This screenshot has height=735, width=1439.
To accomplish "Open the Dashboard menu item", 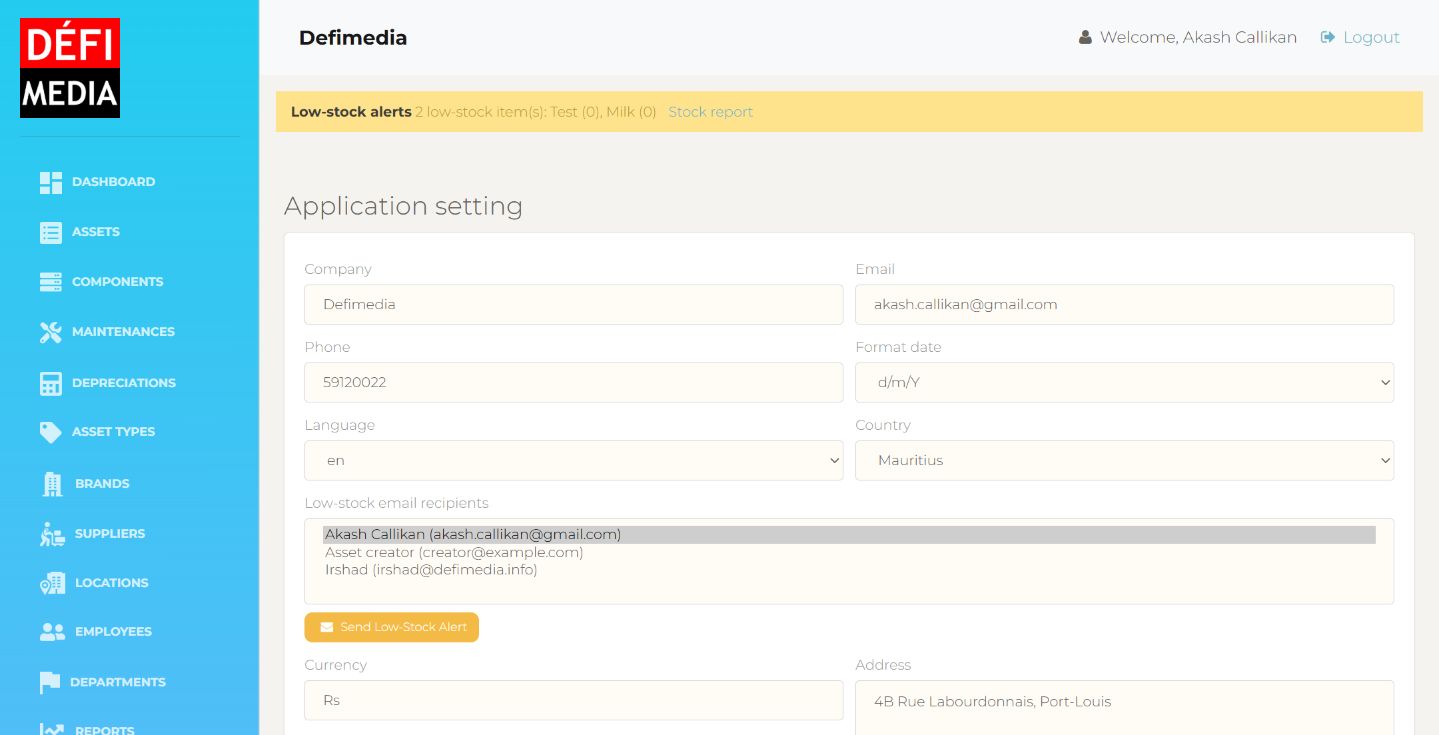I will (113, 182).
